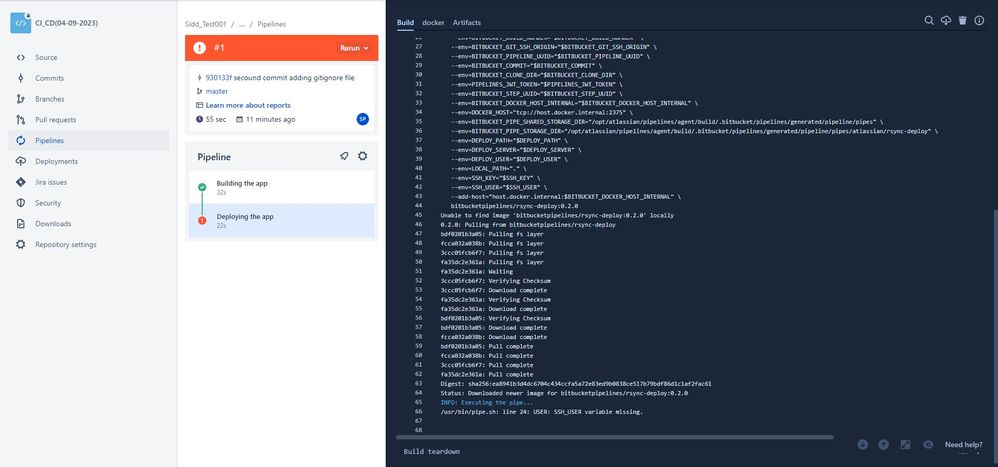Select Pipelines in the sidebar
This screenshot has width=998, height=467.
pos(89,141)
